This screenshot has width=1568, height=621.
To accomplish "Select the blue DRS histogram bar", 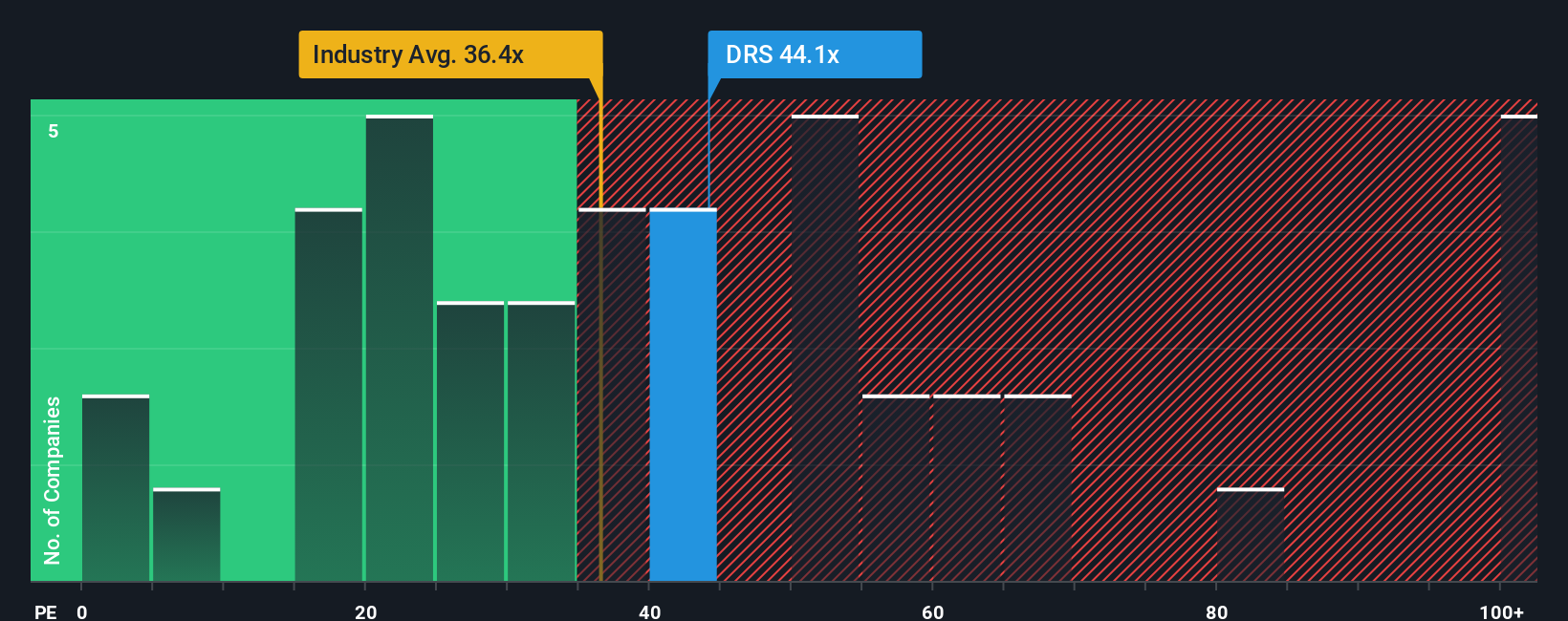I will 683,395.
